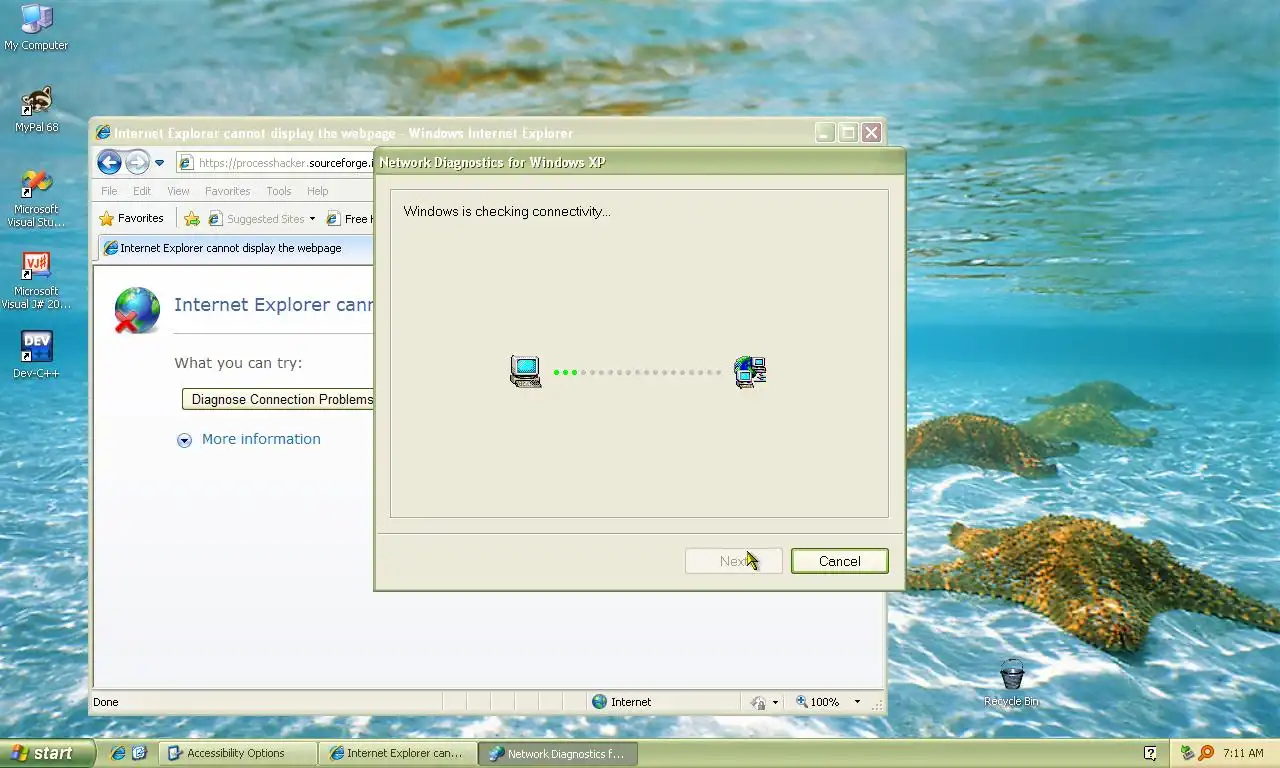Image resolution: width=1280 pixels, height=768 pixels.
Task: Open the recent pages dropdown arrow
Action: 159,163
